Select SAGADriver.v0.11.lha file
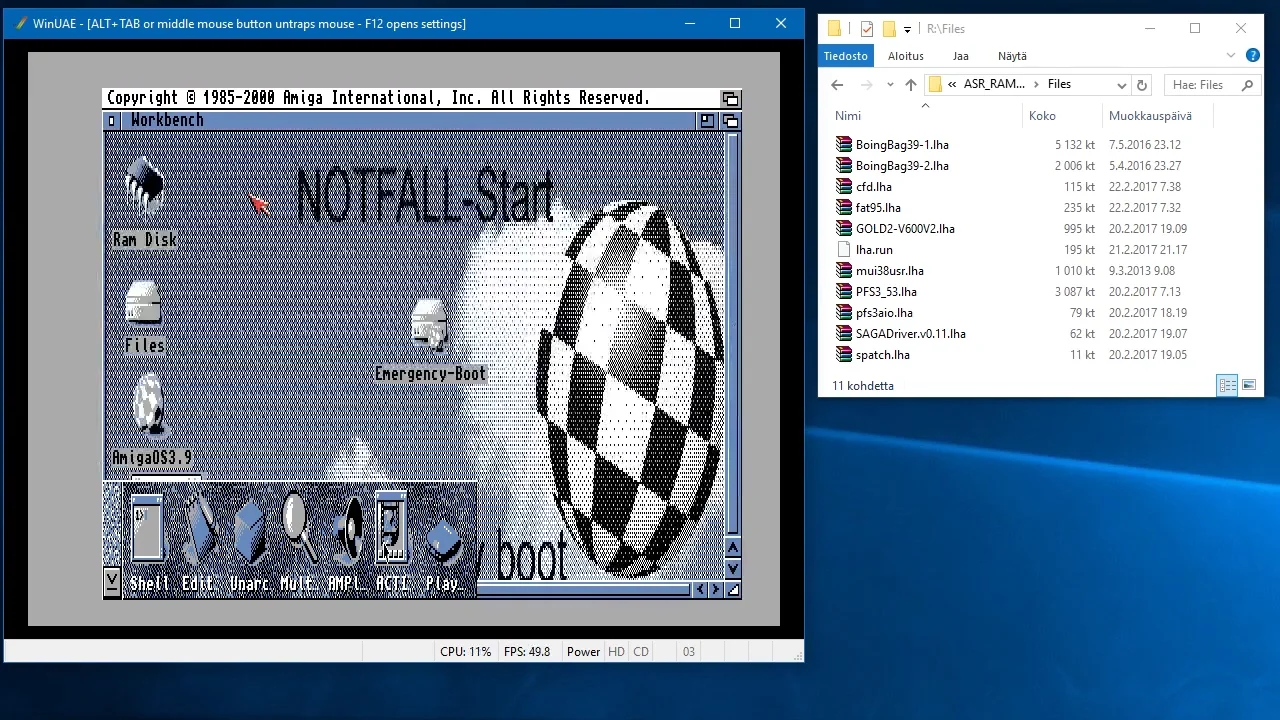This screenshot has width=1280, height=720. coord(910,334)
